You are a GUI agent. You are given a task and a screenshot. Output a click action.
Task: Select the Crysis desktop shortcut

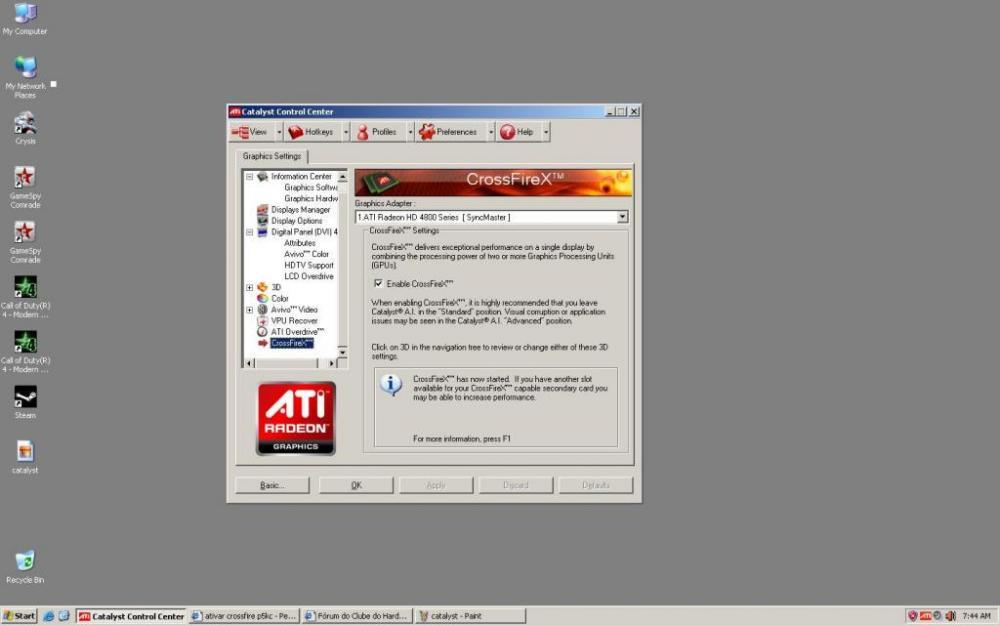pos(25,128)
